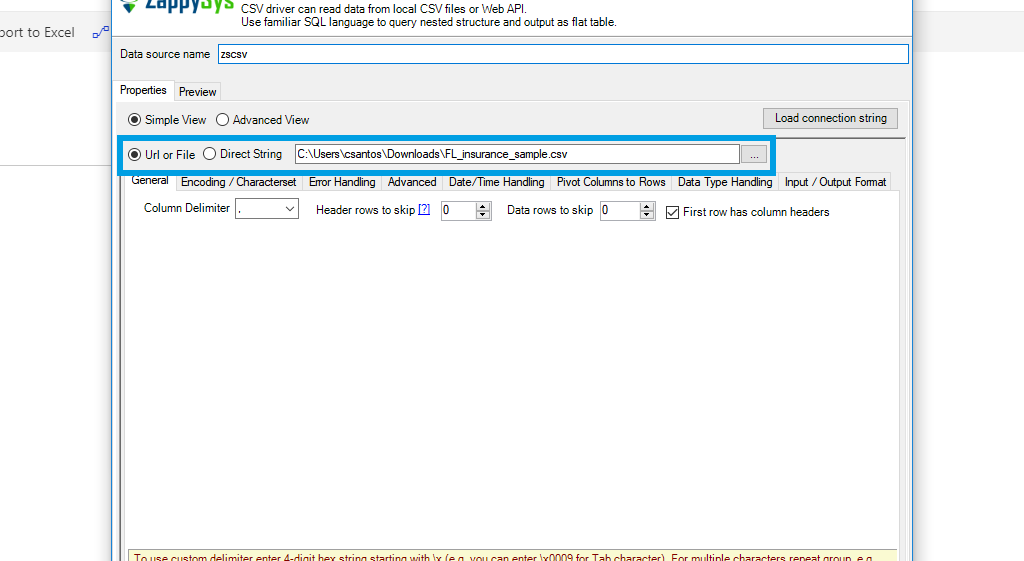
Task: Select the Advanced View radio button
Action: coord(223,120)
